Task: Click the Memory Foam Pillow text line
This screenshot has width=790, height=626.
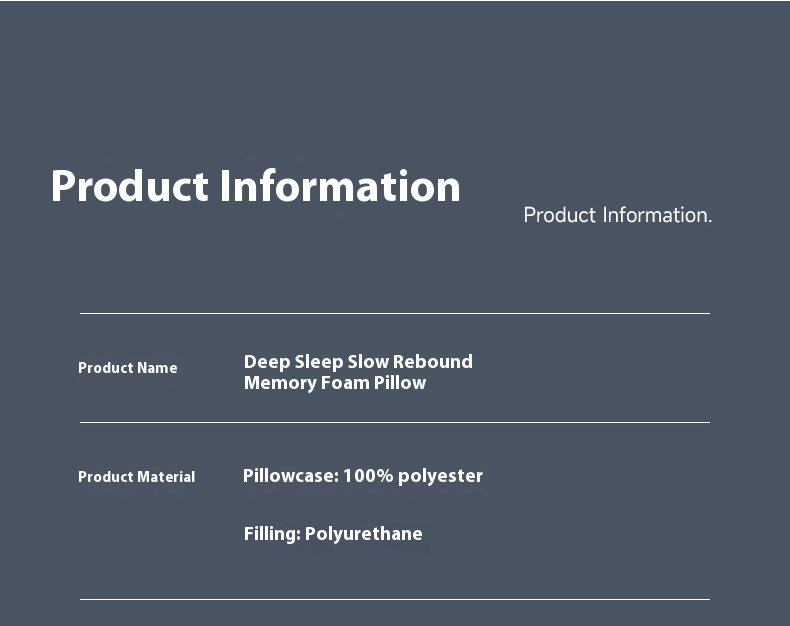Action: [x=335, y=383]
